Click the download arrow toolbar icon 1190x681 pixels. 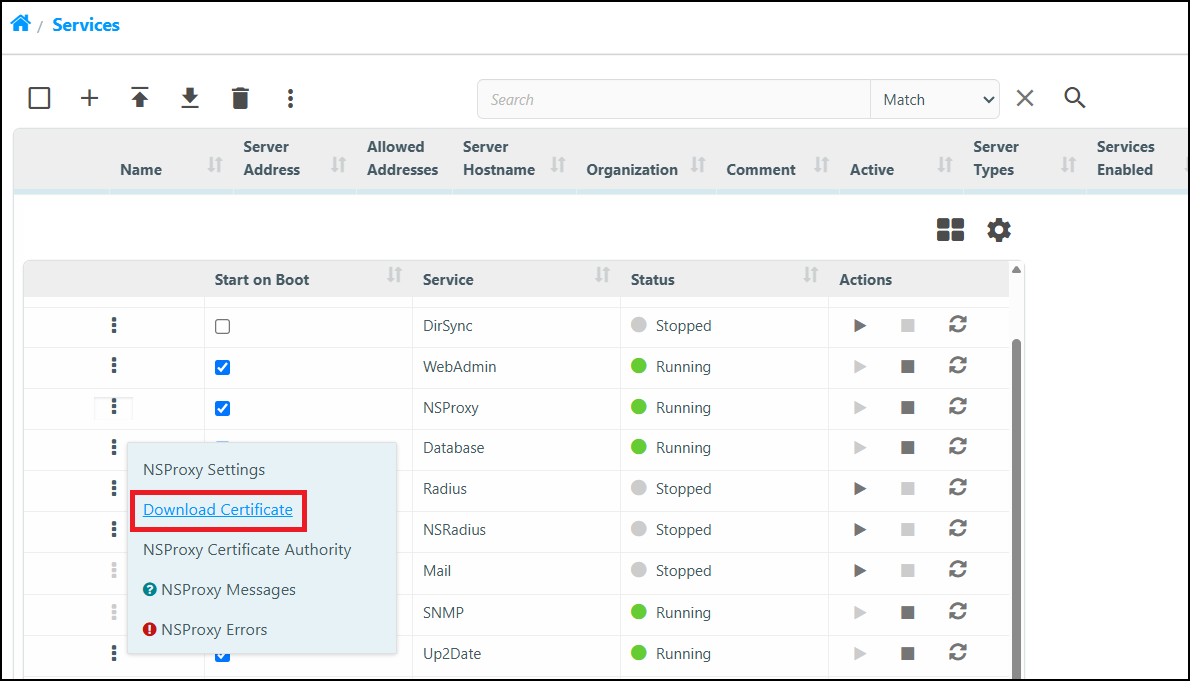(190, 98)
